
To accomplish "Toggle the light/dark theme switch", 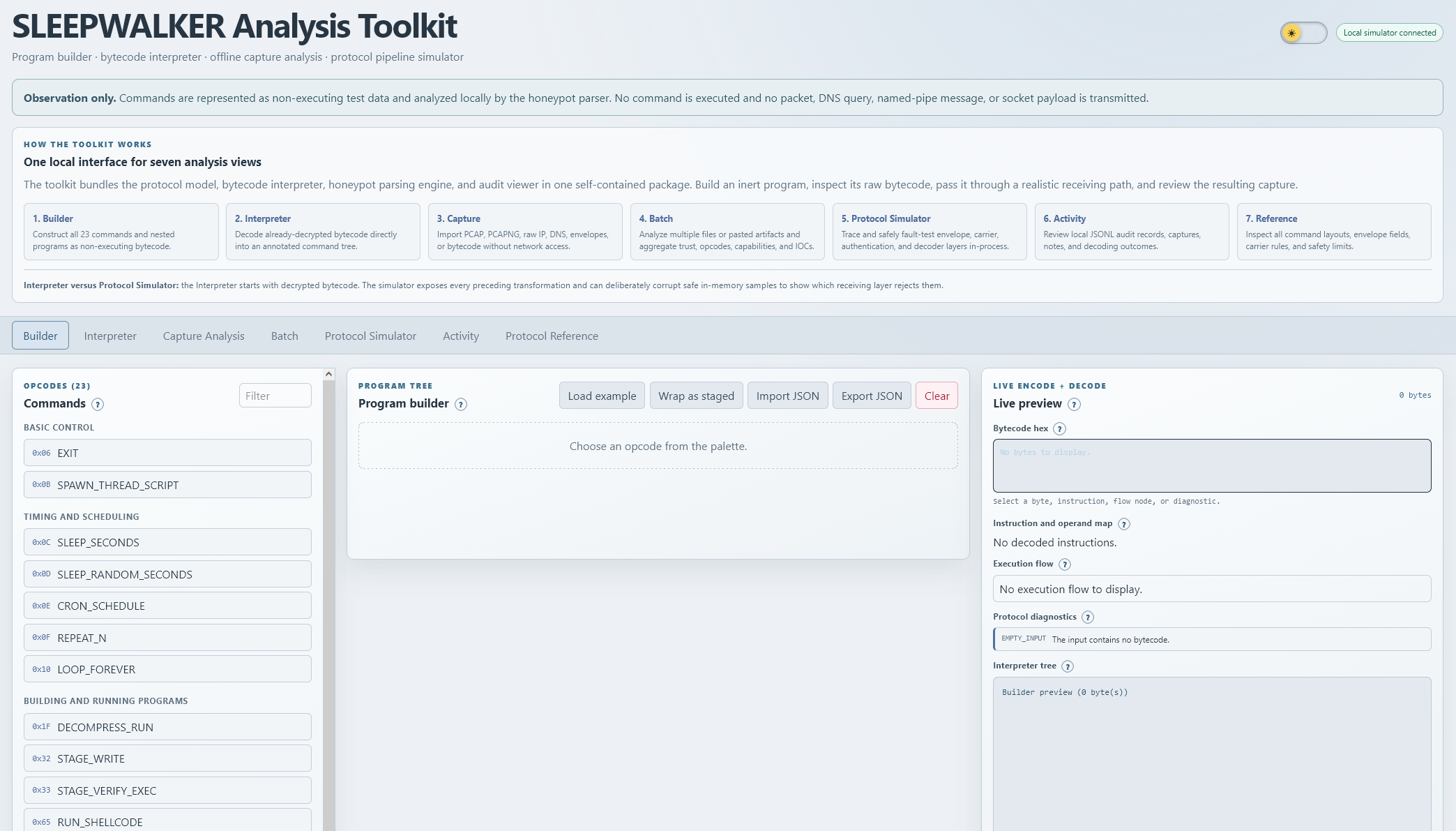I will [x=1303, y=33].
